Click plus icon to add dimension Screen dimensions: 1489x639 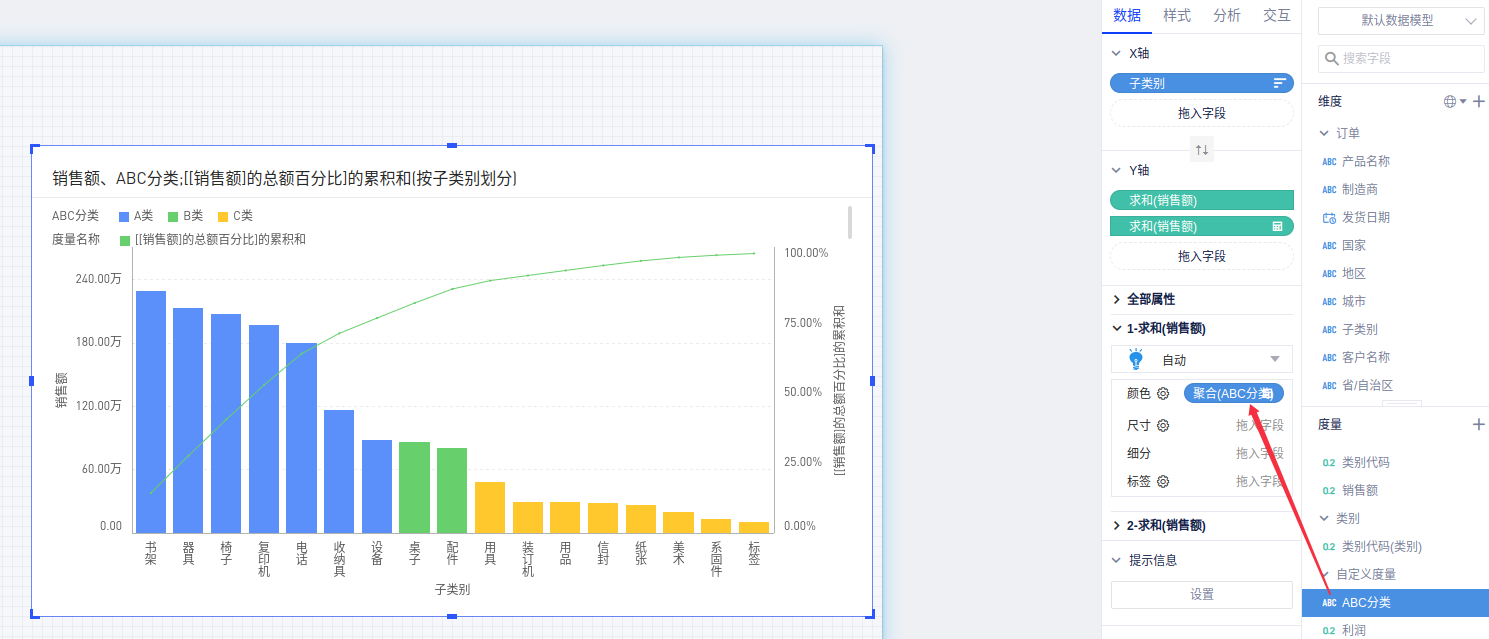[x=1479, y=101]
